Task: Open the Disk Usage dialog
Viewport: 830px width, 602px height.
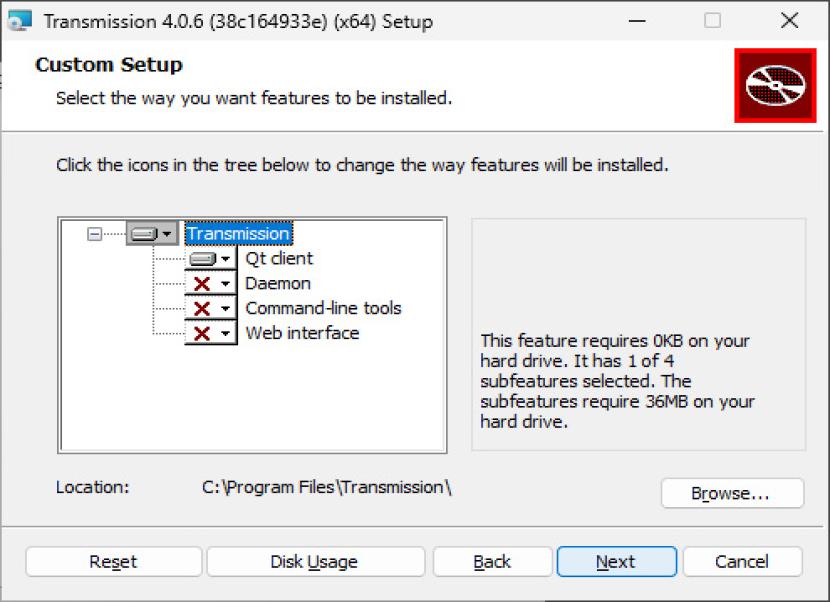Action: (315, 562)
